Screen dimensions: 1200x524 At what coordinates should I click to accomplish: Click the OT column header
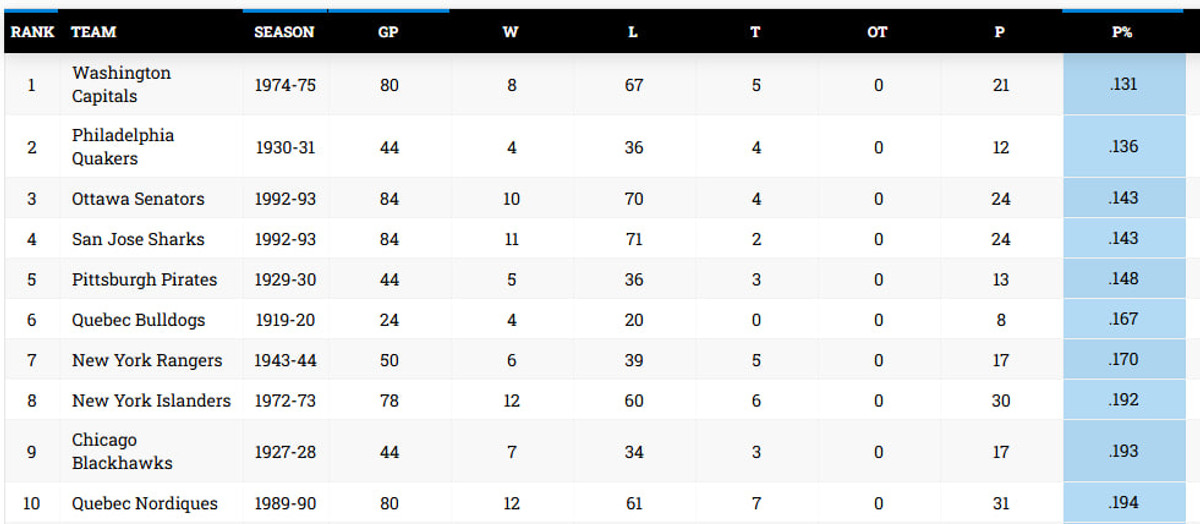tap(877, 32)
